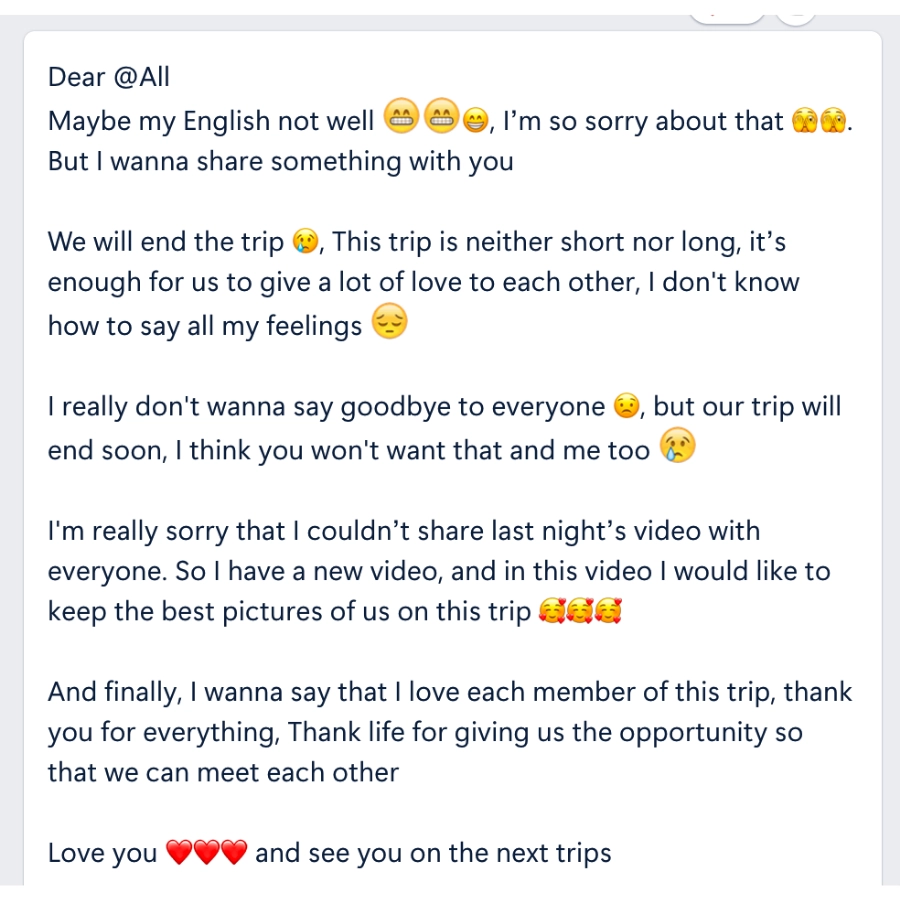Click the line 'But I wanna share something'
Image resolution: width=900 pixels, height=900 pixels.
281,161
